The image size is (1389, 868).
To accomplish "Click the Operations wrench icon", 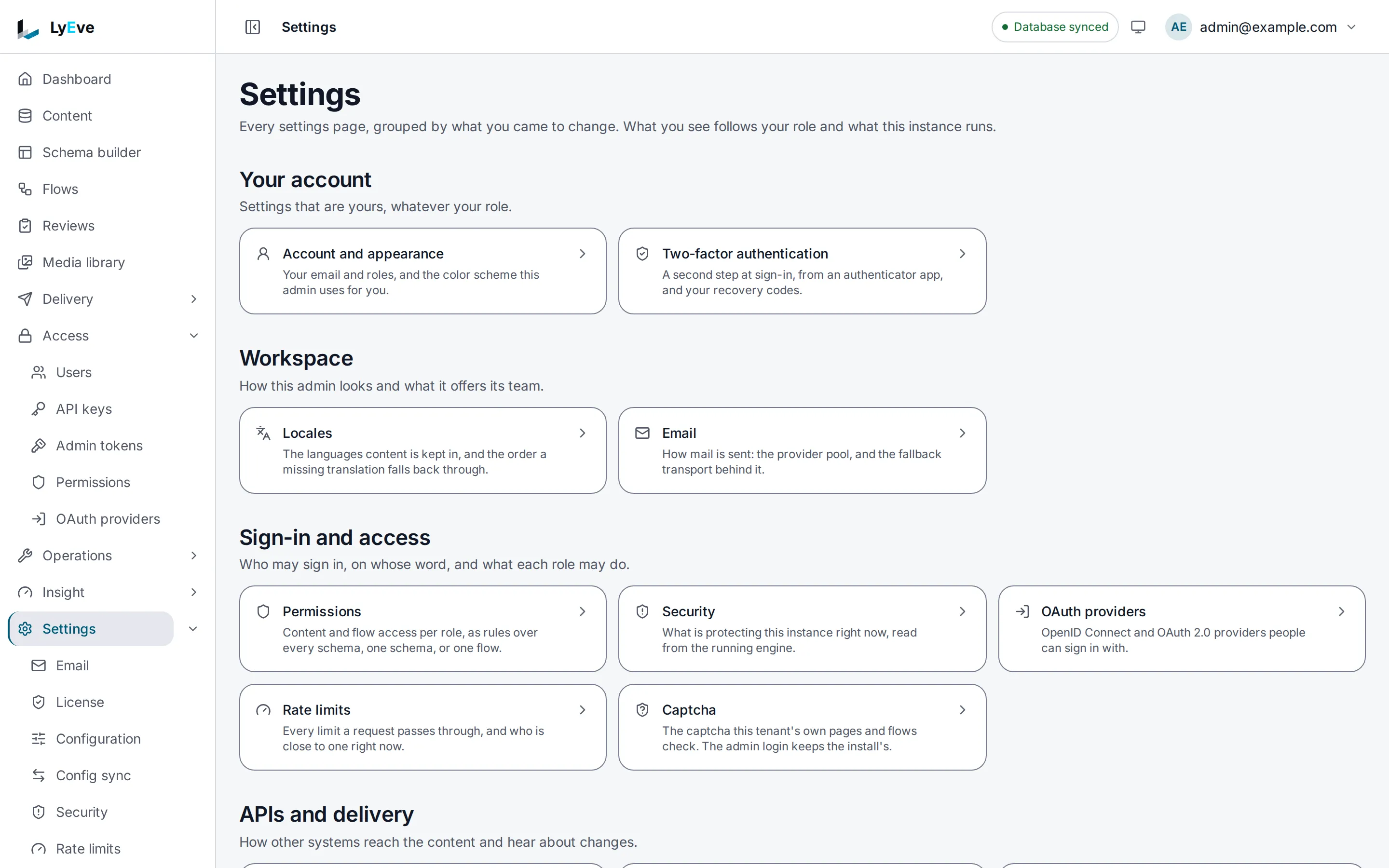I will pos(25,556).
